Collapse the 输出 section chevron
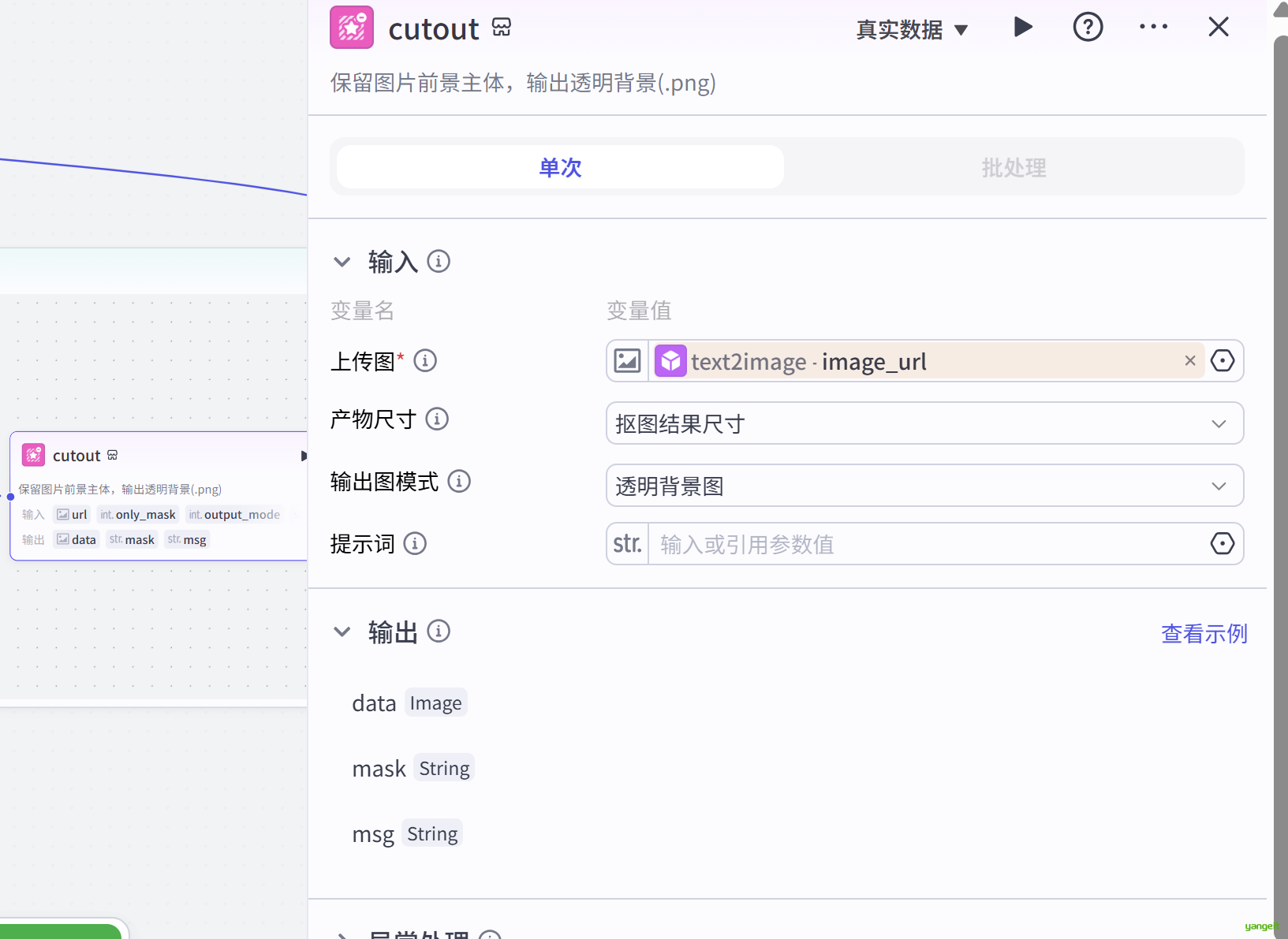This screenshot has width=1288, height=939. coord(342,632)
